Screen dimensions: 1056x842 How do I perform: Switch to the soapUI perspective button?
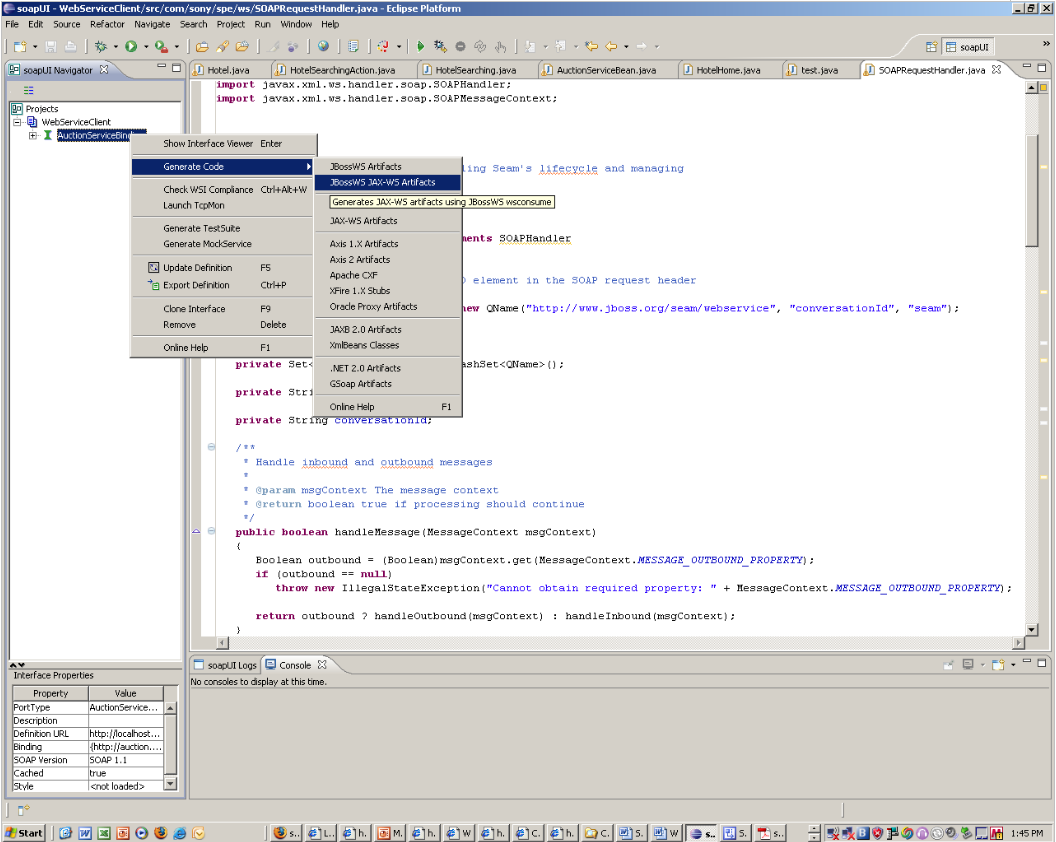(x=968, y=46)
